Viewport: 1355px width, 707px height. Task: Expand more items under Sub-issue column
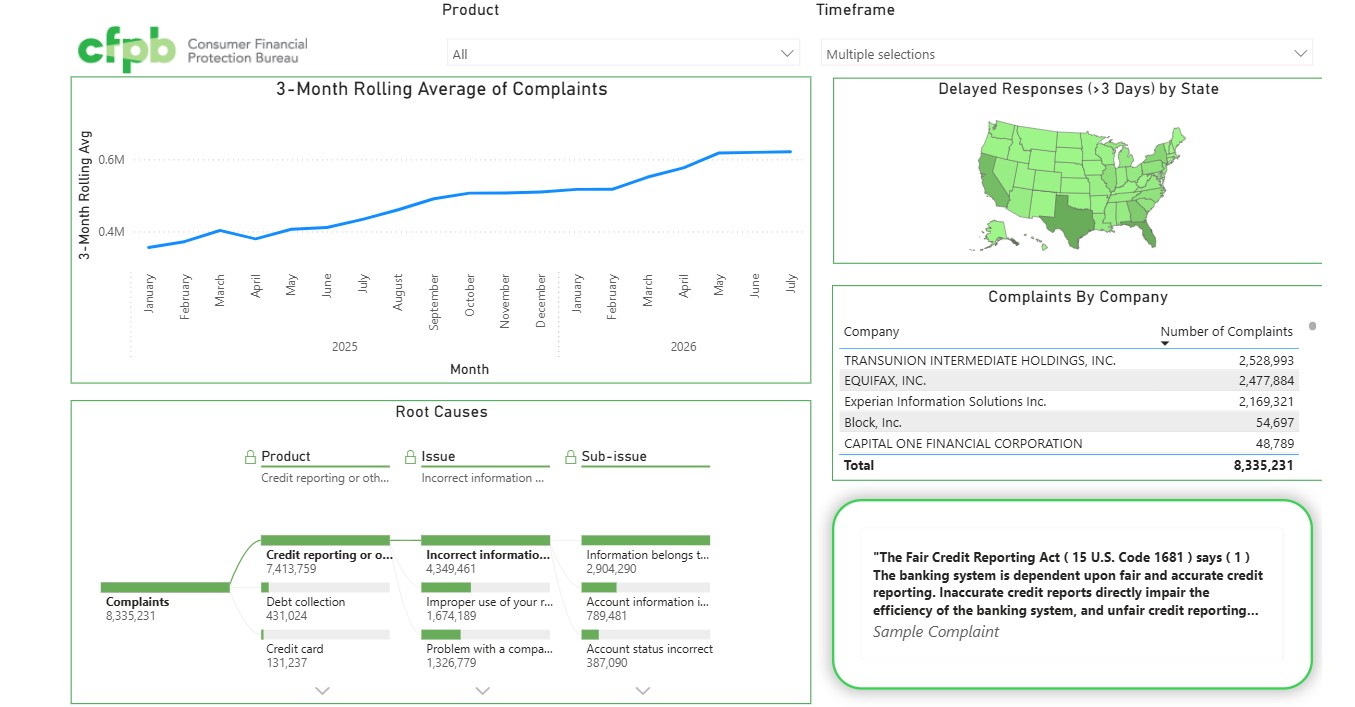[643, 690]
